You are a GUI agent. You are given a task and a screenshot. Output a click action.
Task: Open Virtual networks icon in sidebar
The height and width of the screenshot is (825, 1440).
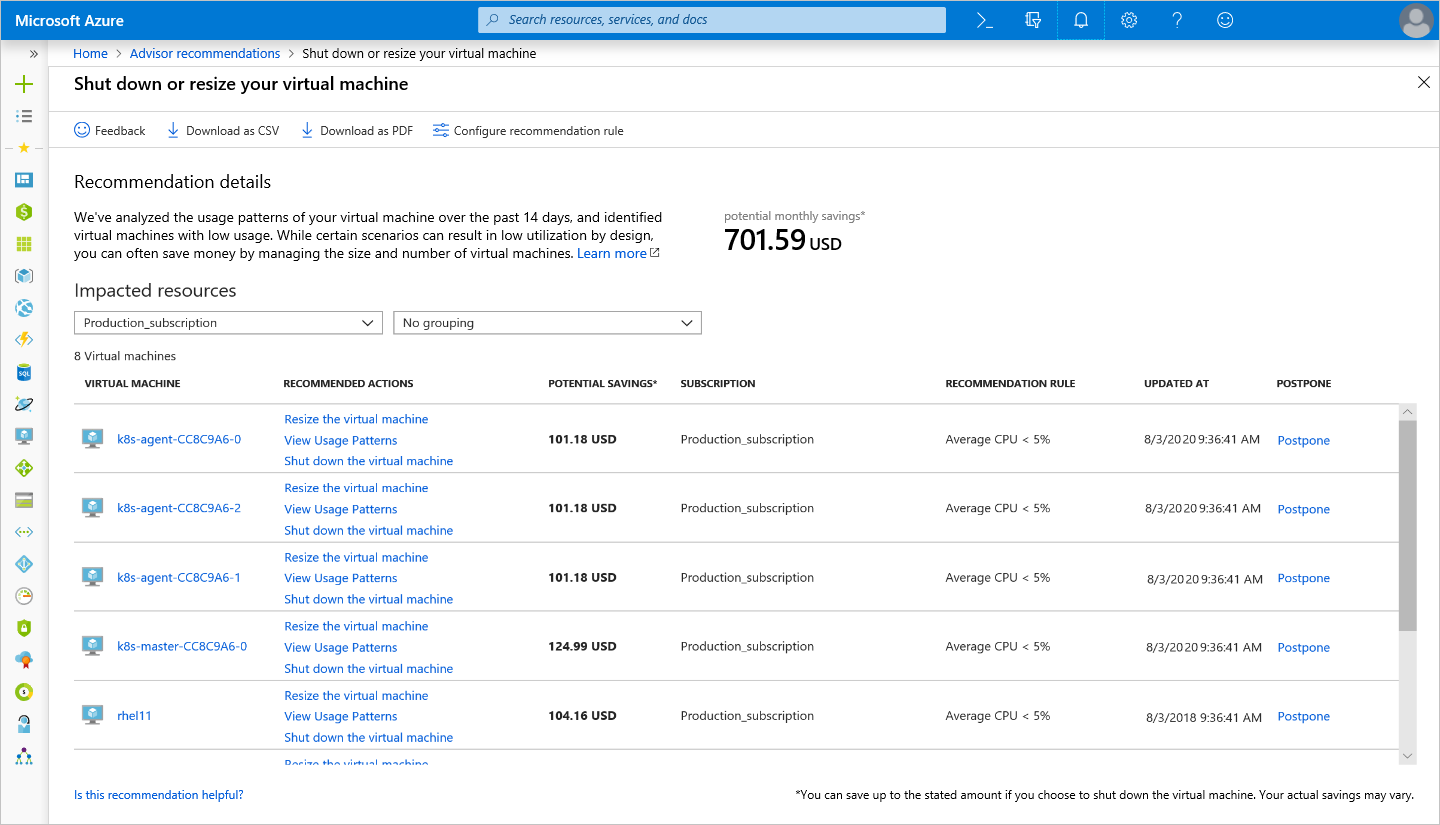pos(24,532)
